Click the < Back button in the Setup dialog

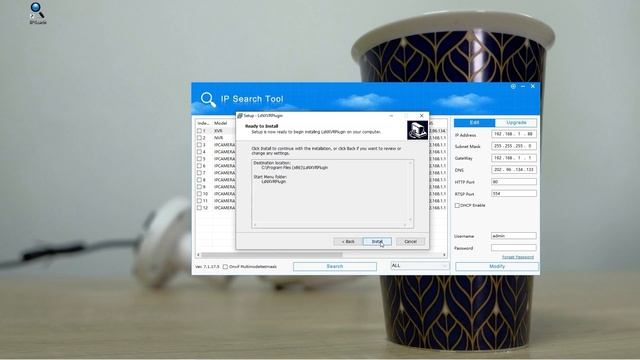pyautogui.click(x=348, y=242)
